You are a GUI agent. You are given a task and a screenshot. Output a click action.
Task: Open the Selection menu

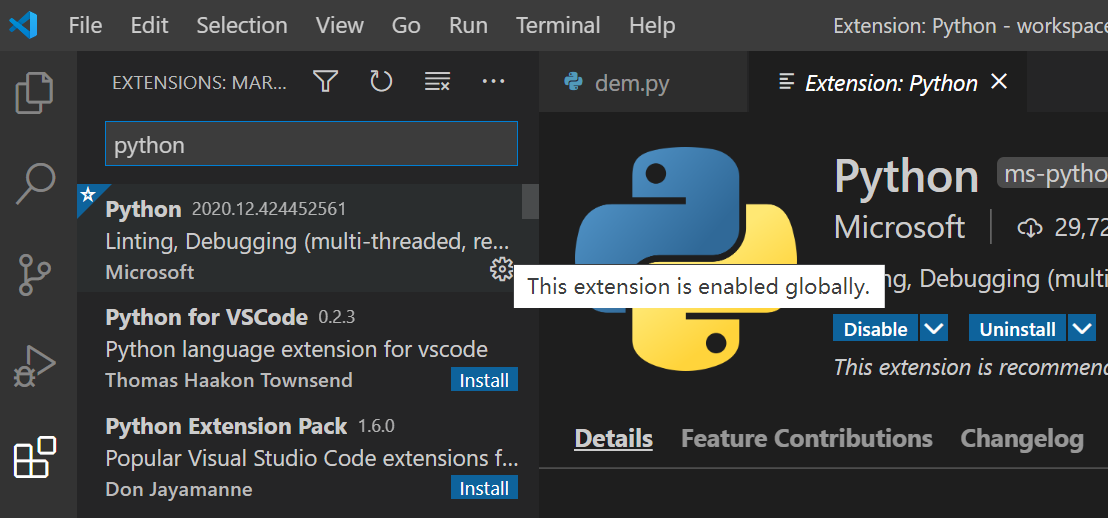coord(242,25)
